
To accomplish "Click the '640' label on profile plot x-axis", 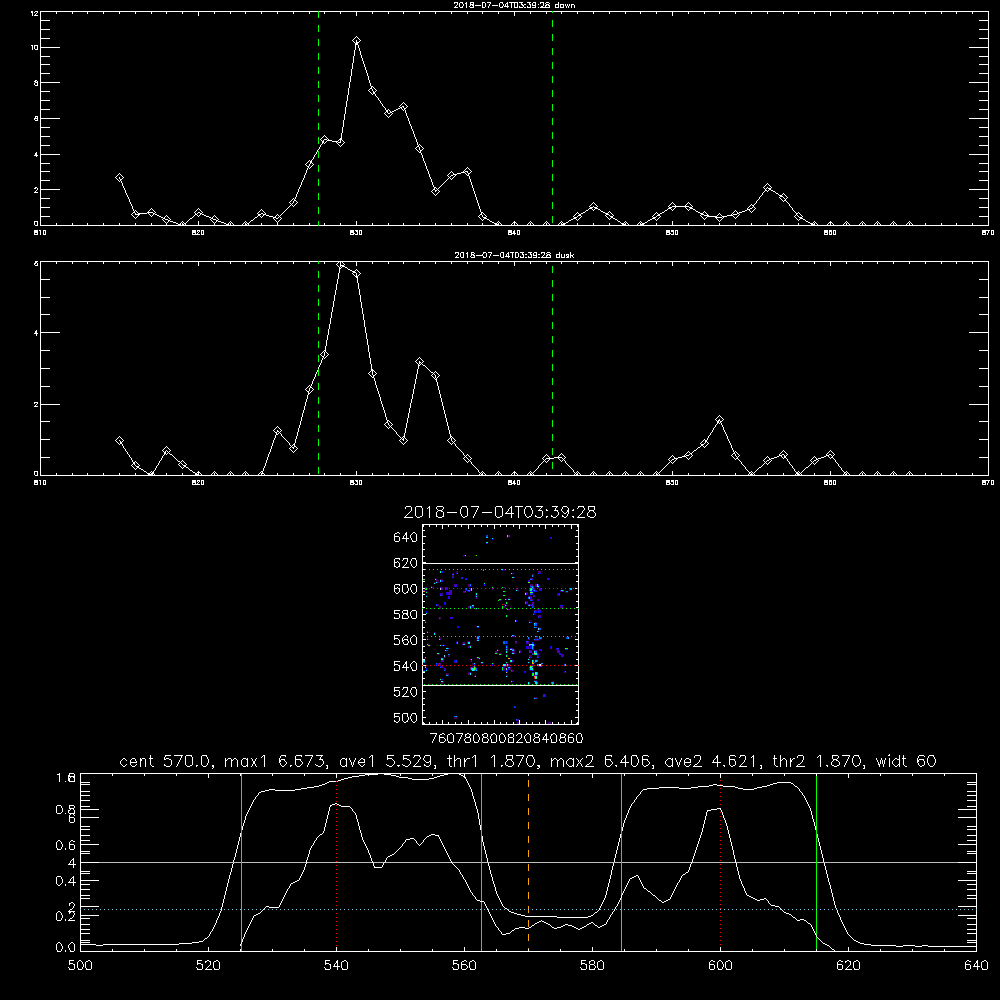I will 976,966.
